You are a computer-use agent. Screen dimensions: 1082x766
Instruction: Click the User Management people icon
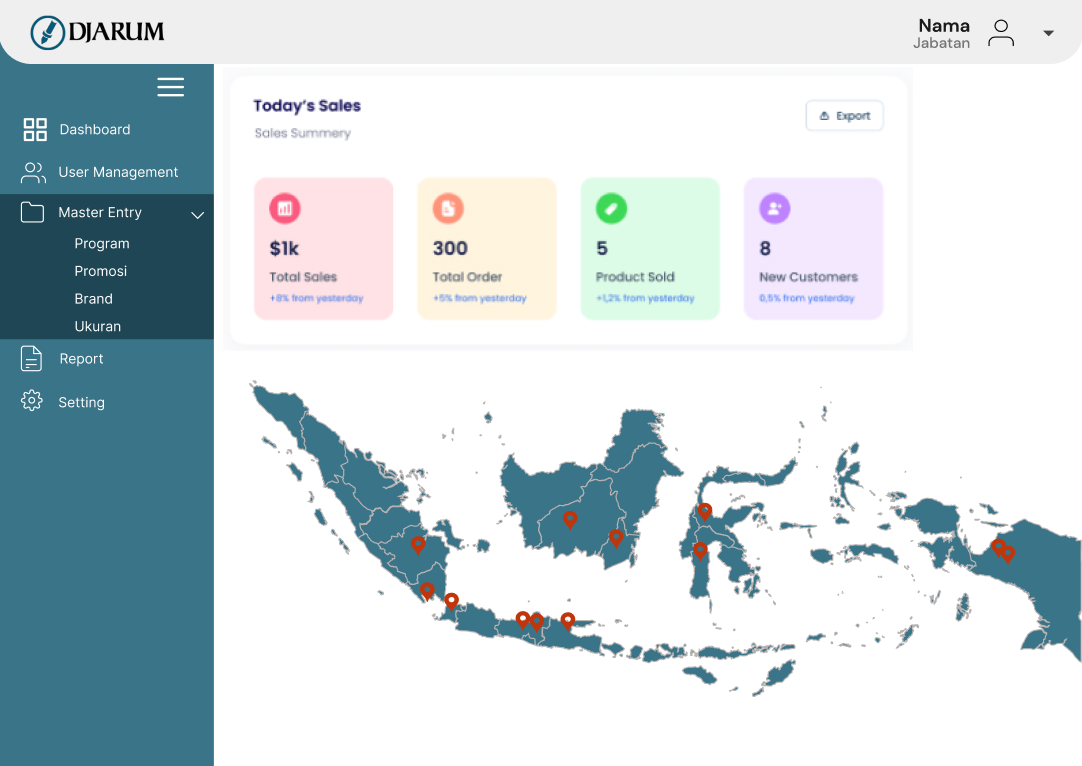pyautogui.click(x=33, y=172)
